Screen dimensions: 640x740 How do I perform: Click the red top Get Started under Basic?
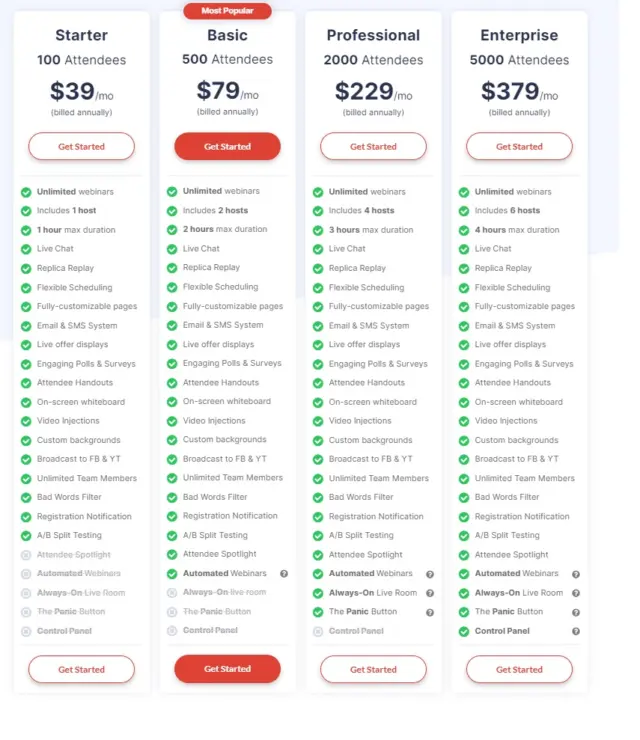[227, 146]
